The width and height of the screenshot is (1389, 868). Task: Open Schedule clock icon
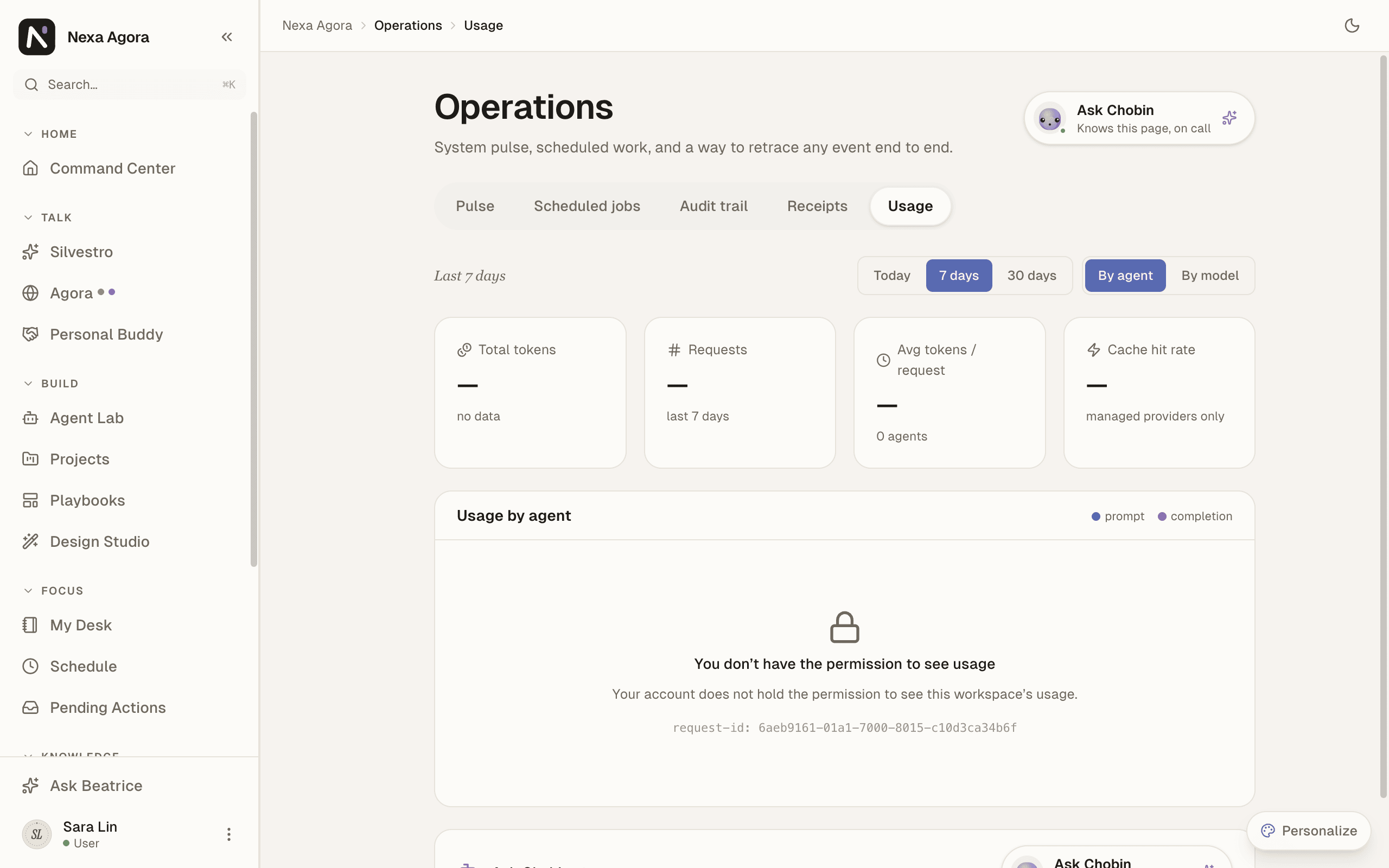pyautogui.click(x=30, y=666)
